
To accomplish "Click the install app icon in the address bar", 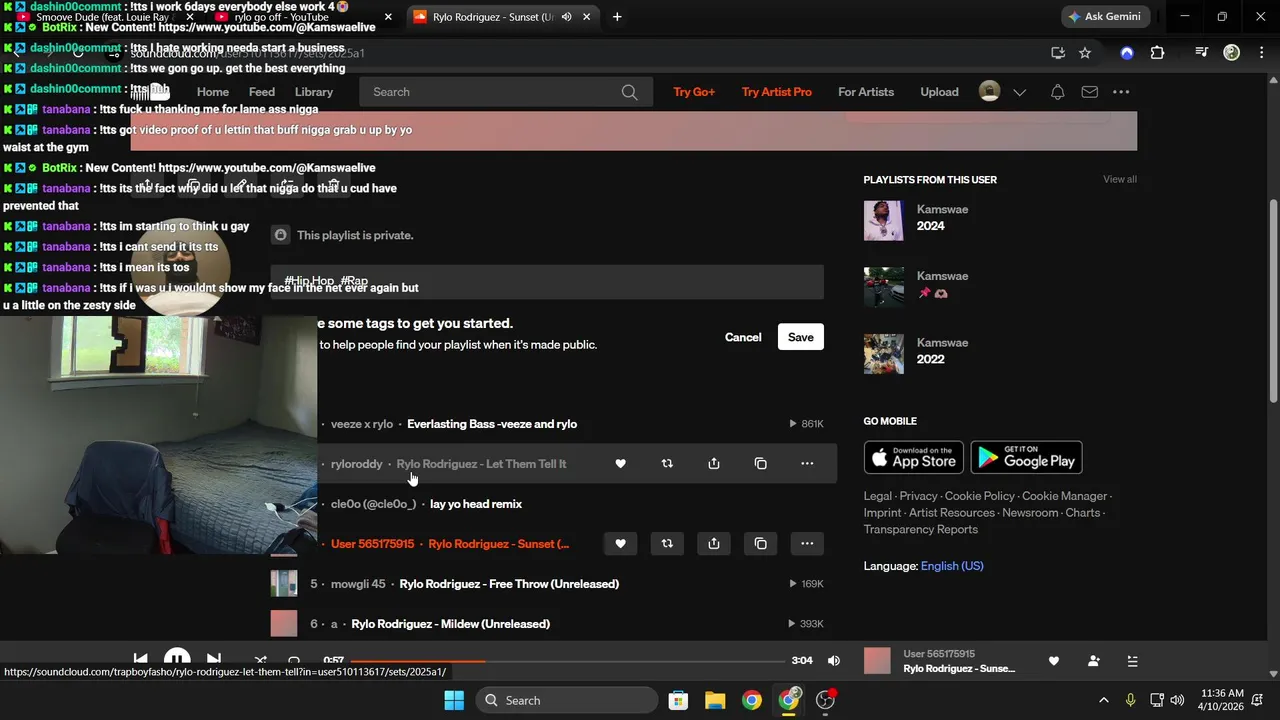I will coord(1058,53).
